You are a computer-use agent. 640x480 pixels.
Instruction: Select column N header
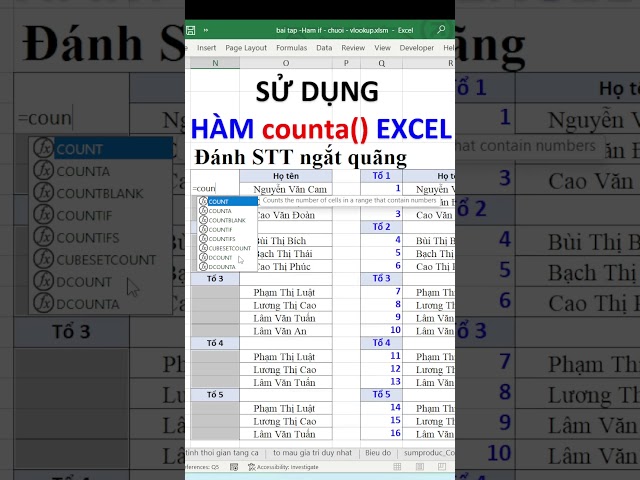click(215, 63)
